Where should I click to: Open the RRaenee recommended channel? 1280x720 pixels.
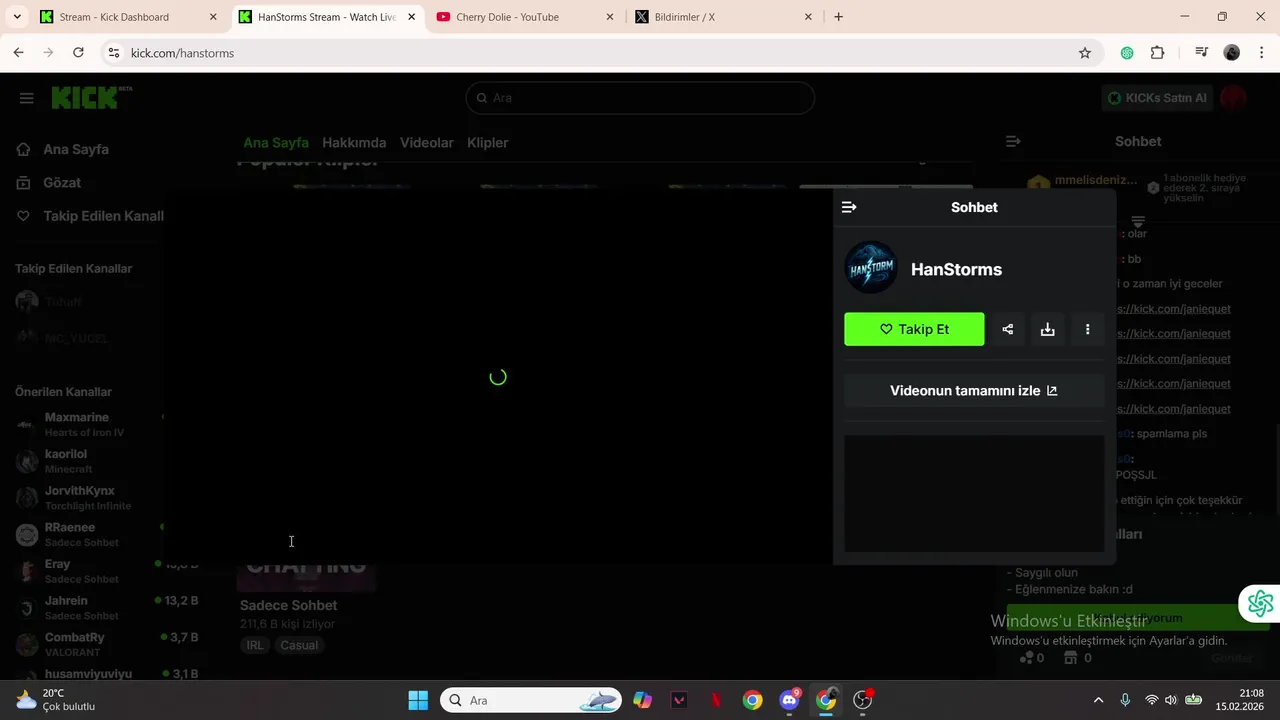[87, 534]
